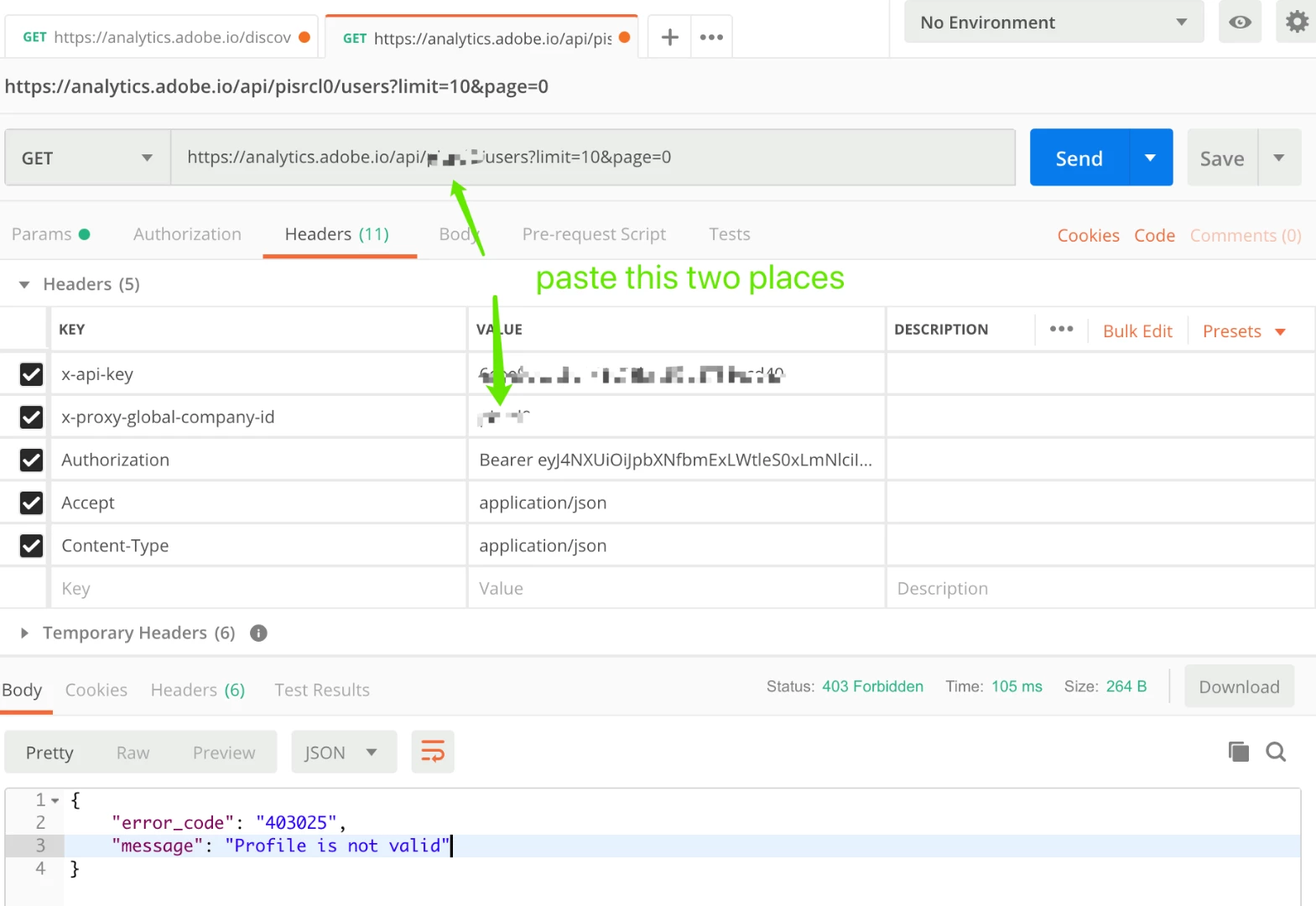Open the Code link
1316x906 pixels.
click(1154, 236)
